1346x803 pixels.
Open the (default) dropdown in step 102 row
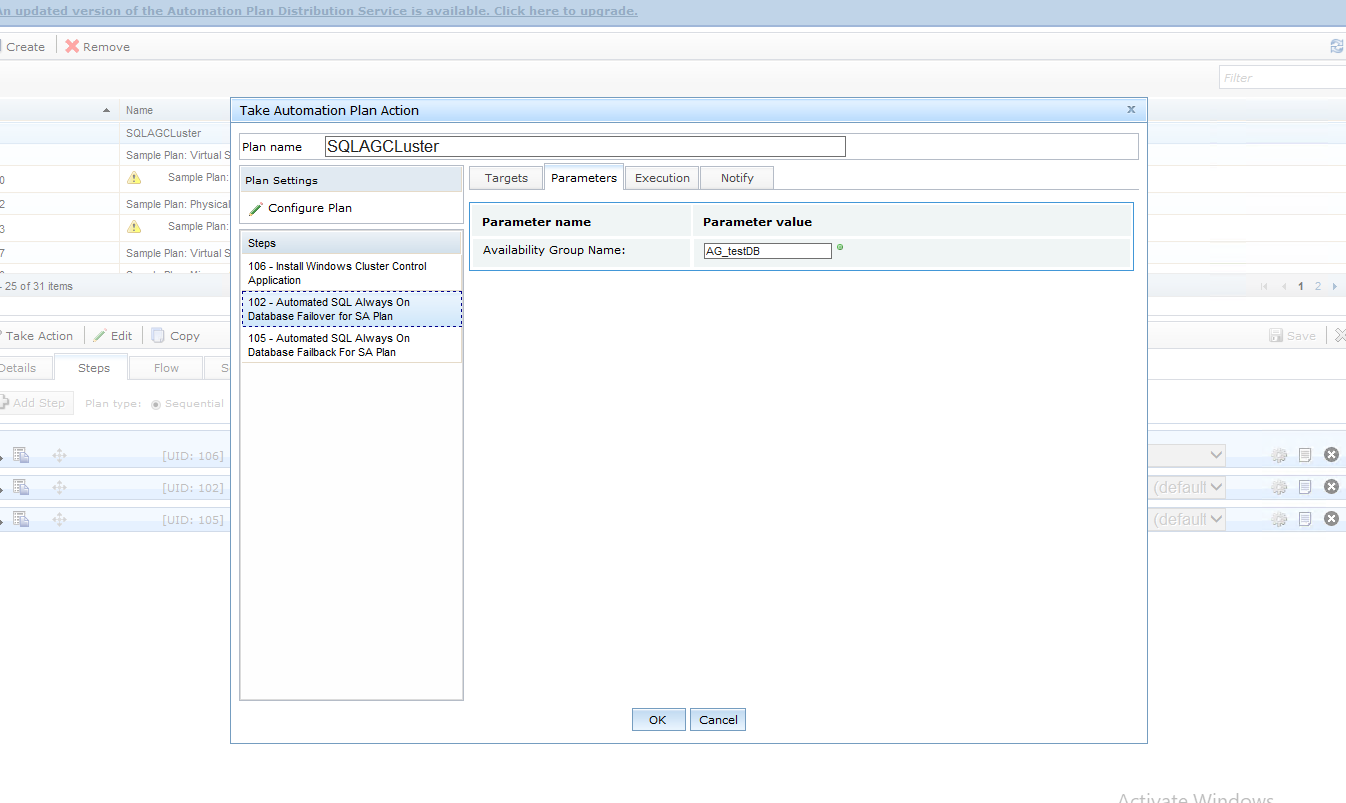pos(1186,487)
